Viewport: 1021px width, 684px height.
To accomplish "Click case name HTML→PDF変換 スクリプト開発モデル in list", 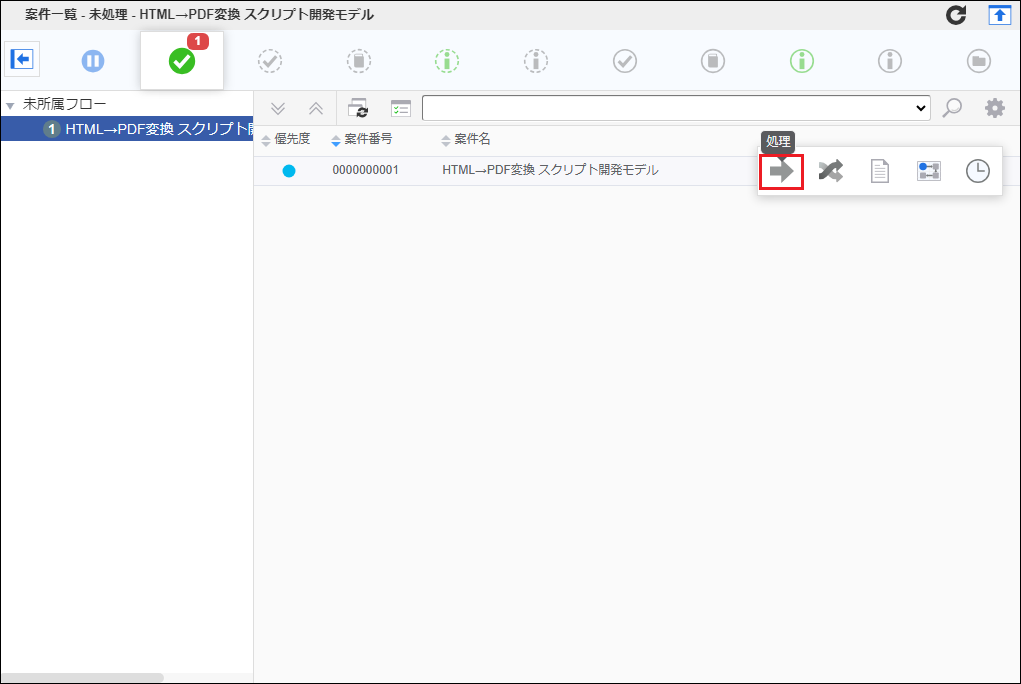I will click(550, 170).
